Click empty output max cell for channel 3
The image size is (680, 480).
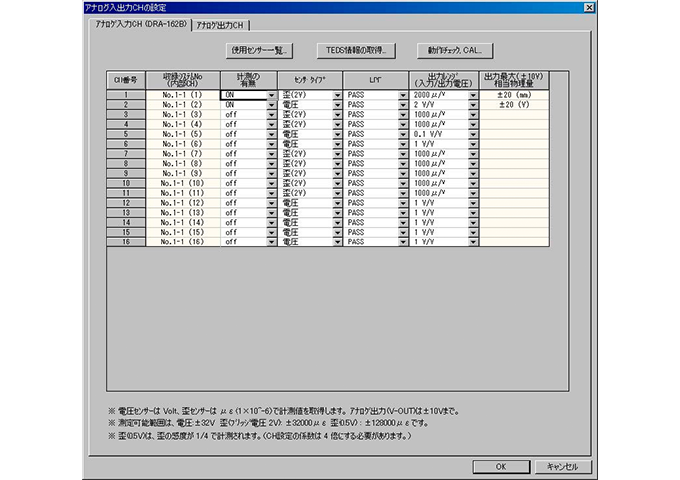click(x=514, y=115)
